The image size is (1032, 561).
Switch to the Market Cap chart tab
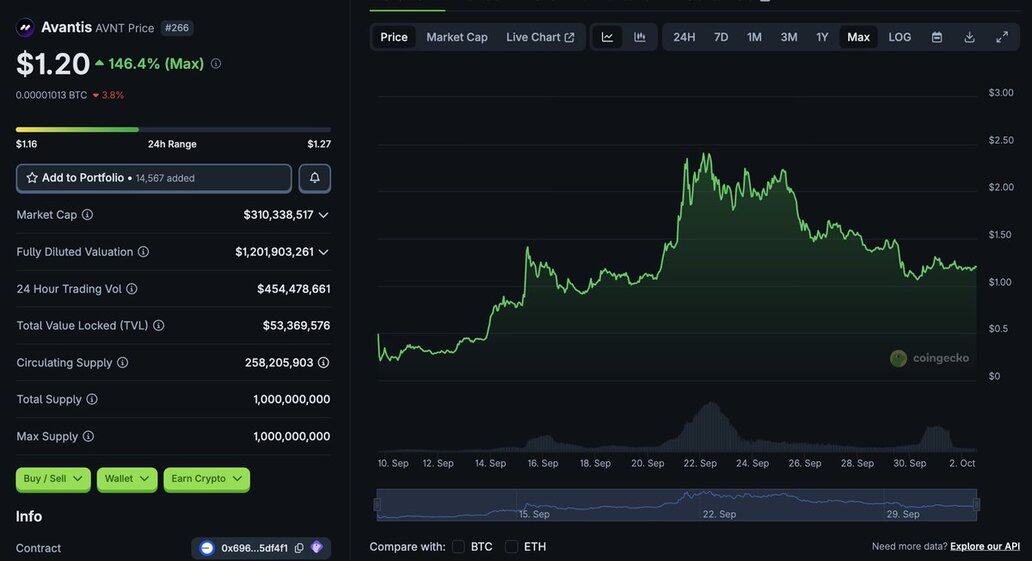[457, 37]
